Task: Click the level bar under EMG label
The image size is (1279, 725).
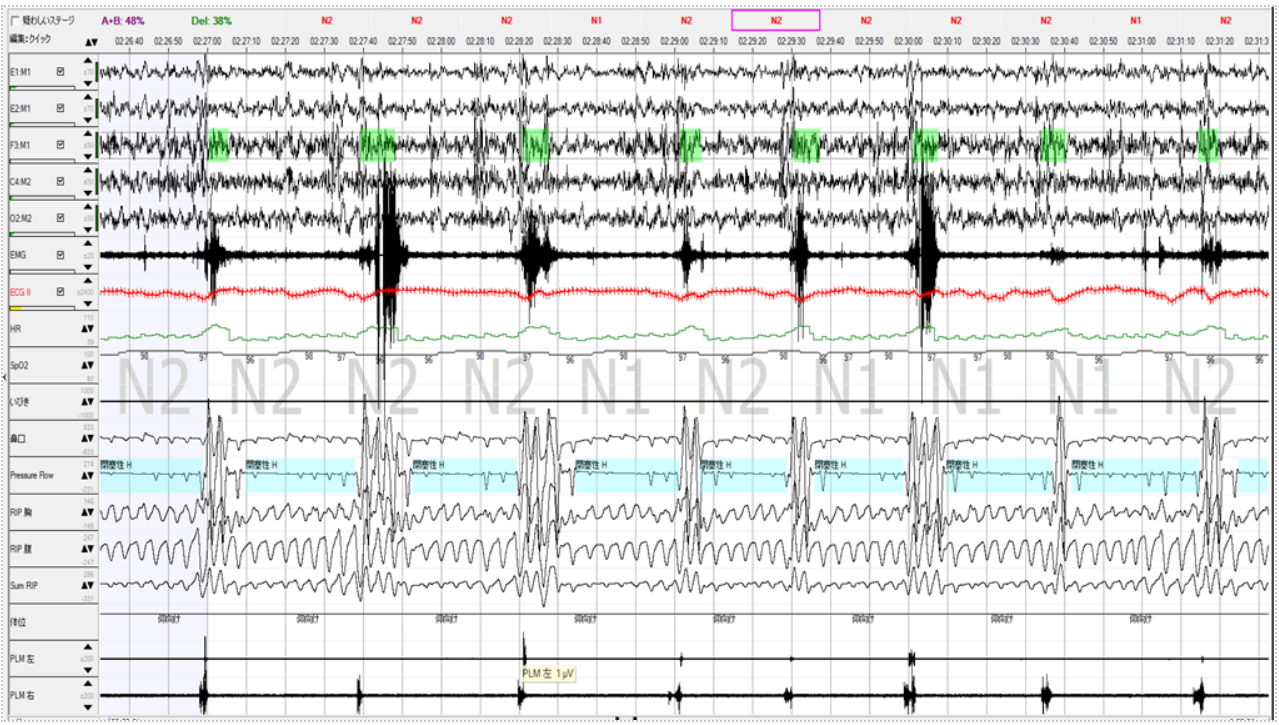Action: point(41,271)
